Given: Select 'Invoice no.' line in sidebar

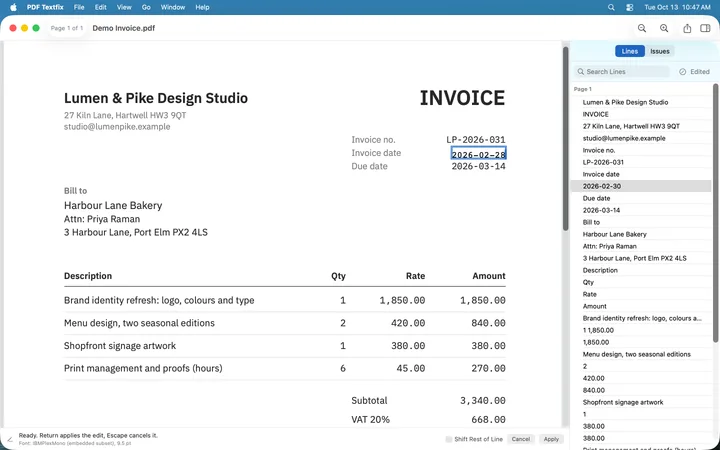Looking at the screenshot, I should (641, 150).
